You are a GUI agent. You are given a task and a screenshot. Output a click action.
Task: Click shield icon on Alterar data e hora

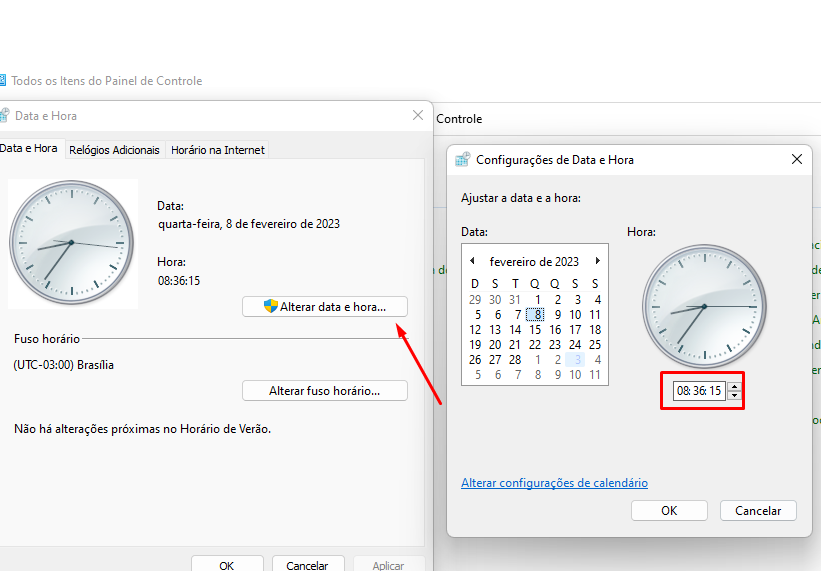click(270, 306)
